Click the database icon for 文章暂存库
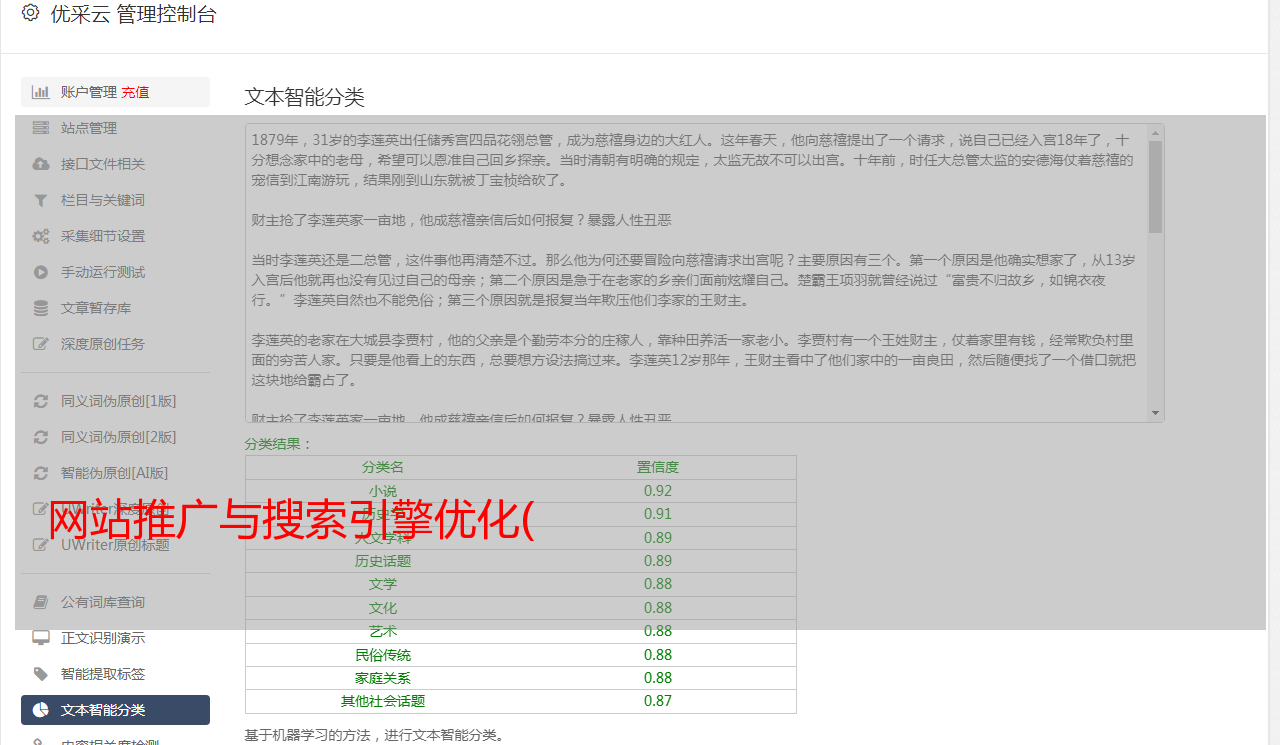This screenshot has height=745, width=1280. 41,308
